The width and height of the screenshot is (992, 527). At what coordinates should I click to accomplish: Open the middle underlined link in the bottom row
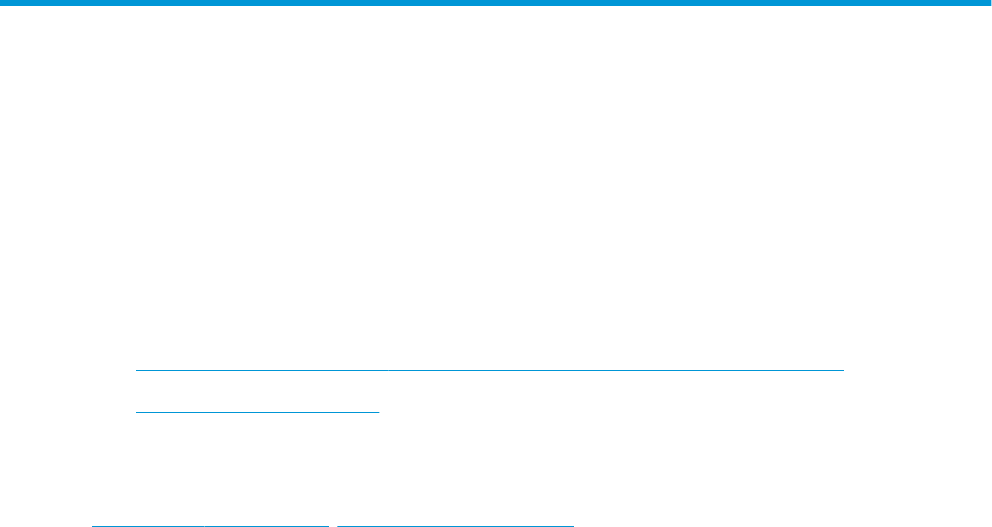point(267,525)
